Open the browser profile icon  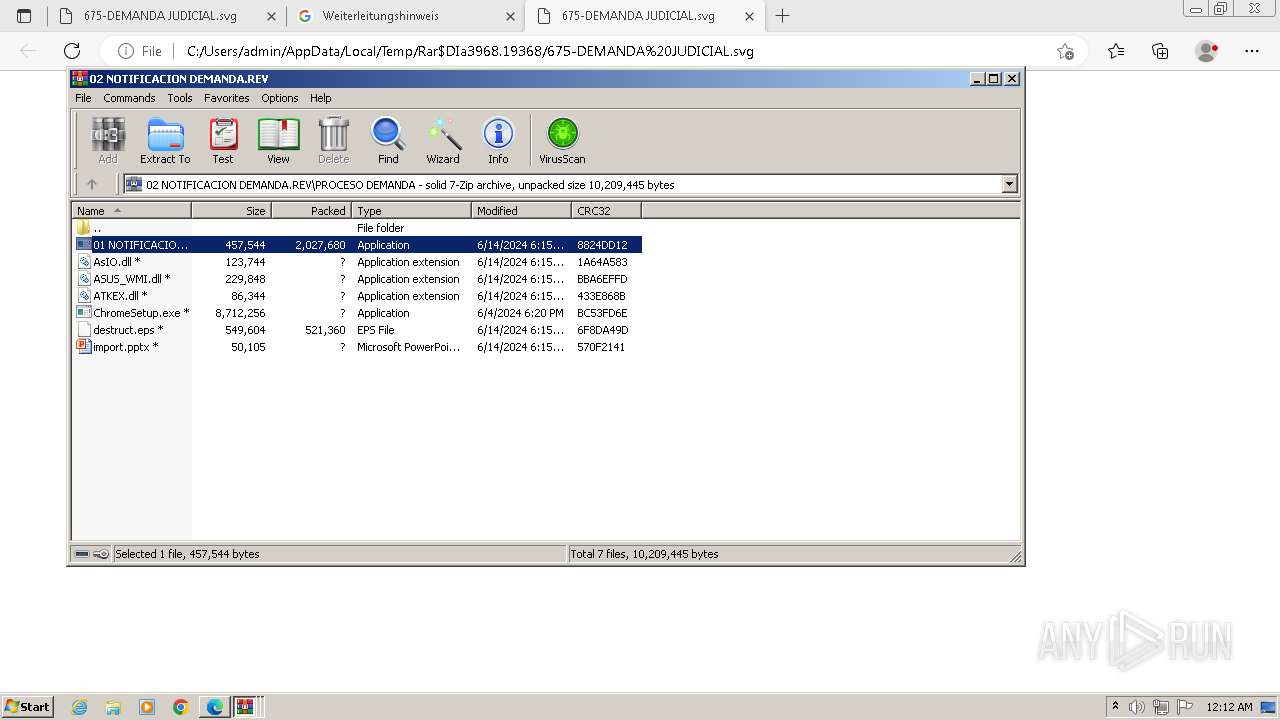click(1206, 51)
